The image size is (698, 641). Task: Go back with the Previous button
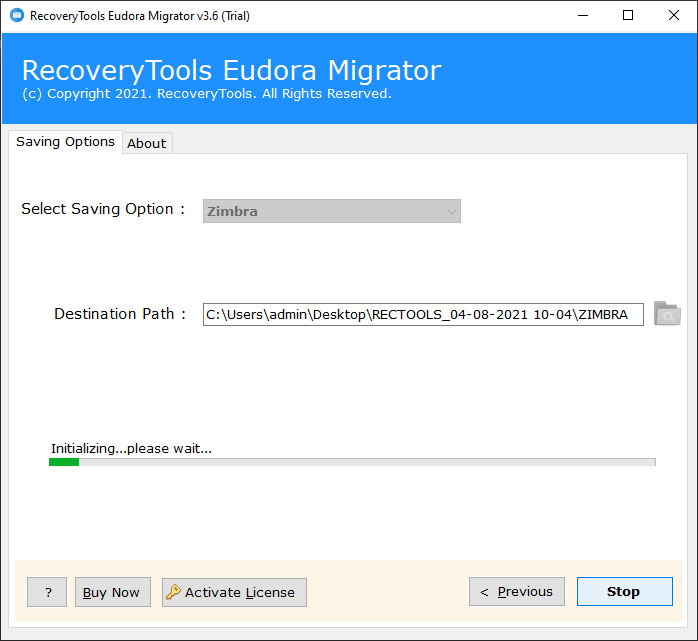[517, 592]
